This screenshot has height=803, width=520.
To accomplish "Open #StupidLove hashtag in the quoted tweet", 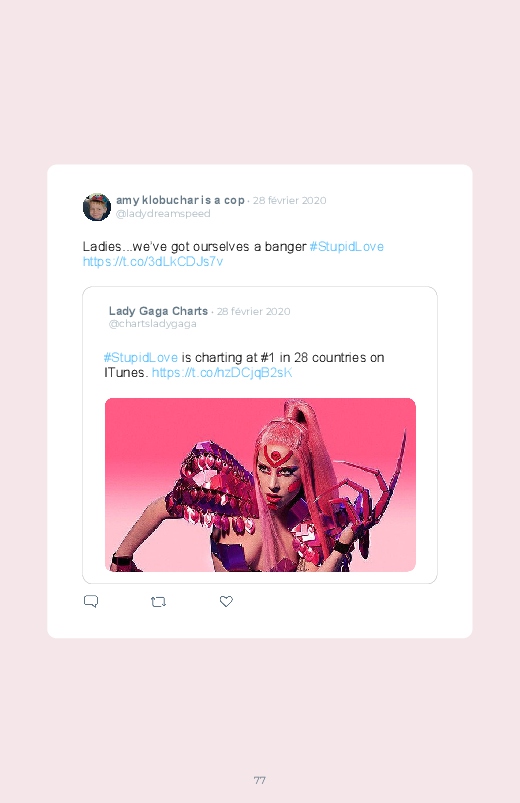I will [141, 357].
